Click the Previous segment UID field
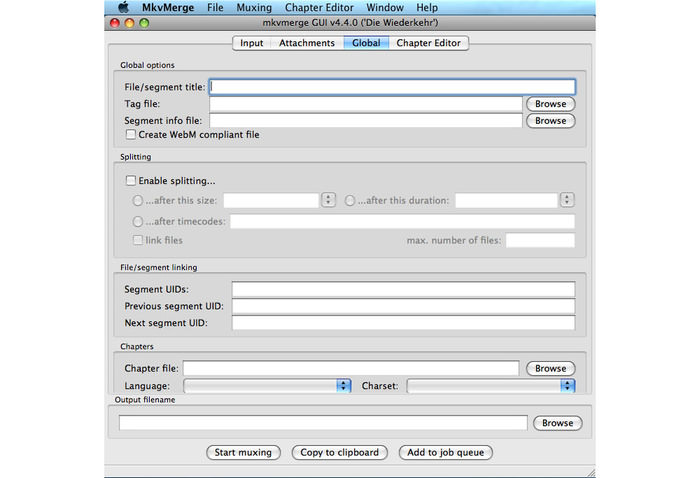Image resolution: width=700 pixels, height=478 pixels. (404, 306)
